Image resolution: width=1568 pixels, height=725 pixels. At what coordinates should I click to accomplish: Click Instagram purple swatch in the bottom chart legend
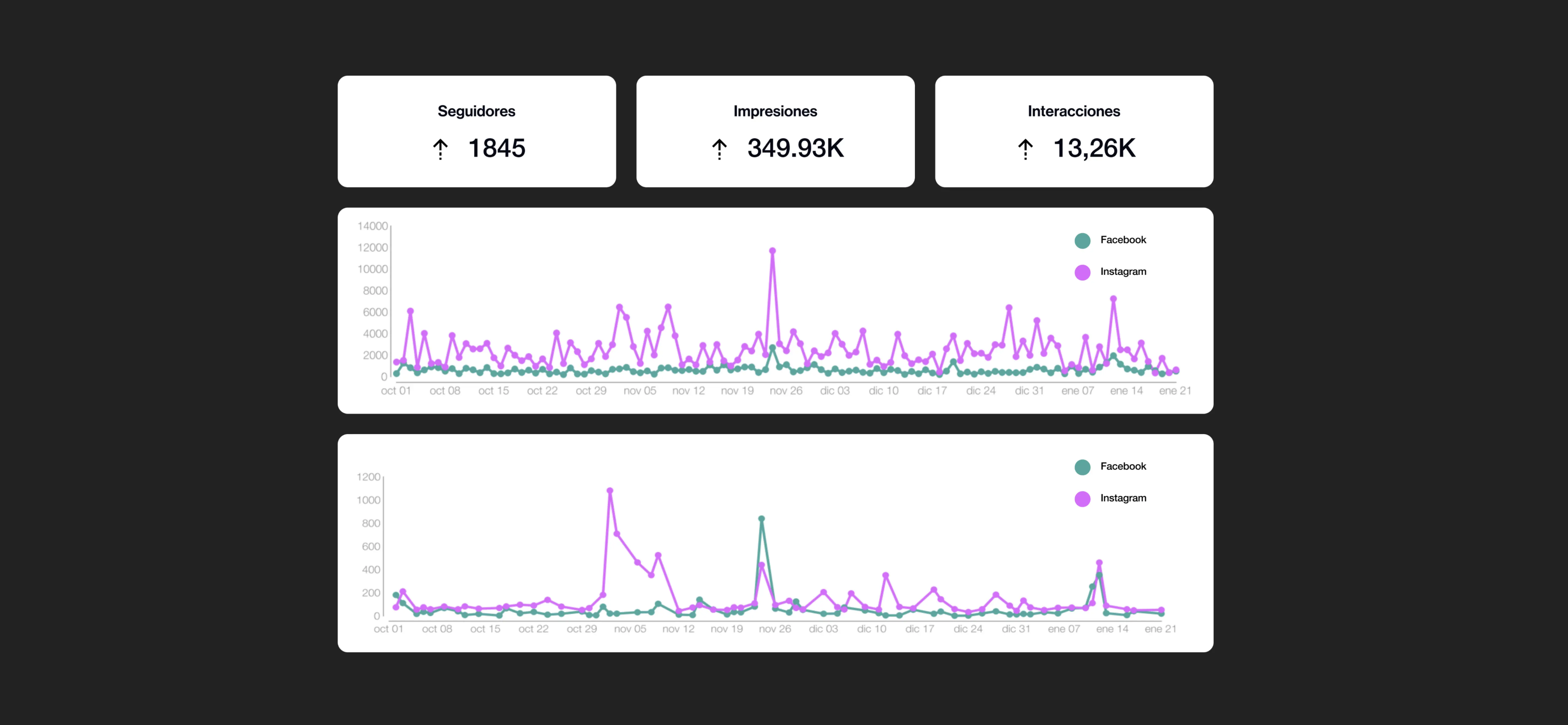1082,499
